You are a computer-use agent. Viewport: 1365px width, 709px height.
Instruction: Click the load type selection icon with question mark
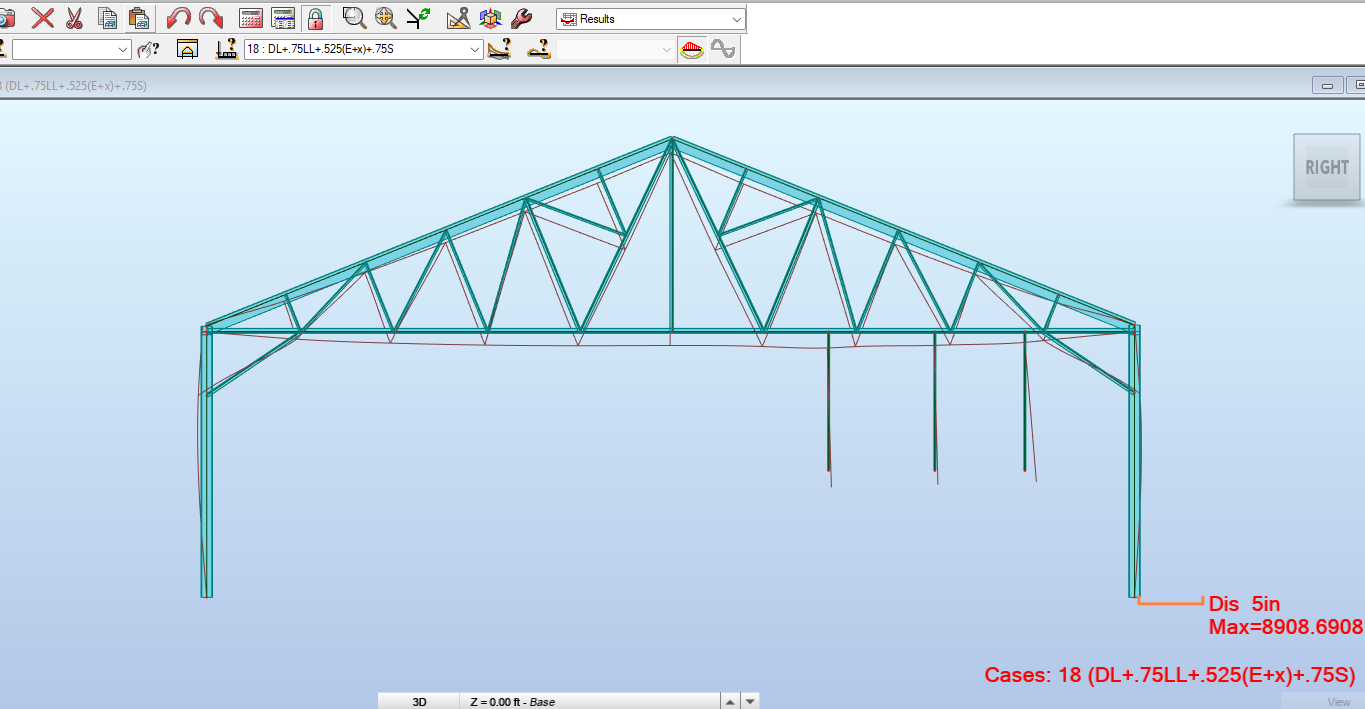(x=500, y=49)
